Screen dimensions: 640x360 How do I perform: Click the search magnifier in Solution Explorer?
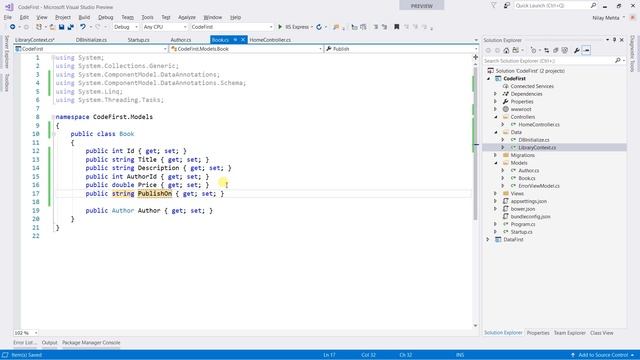pyautogui.click(x=618, y=61)
